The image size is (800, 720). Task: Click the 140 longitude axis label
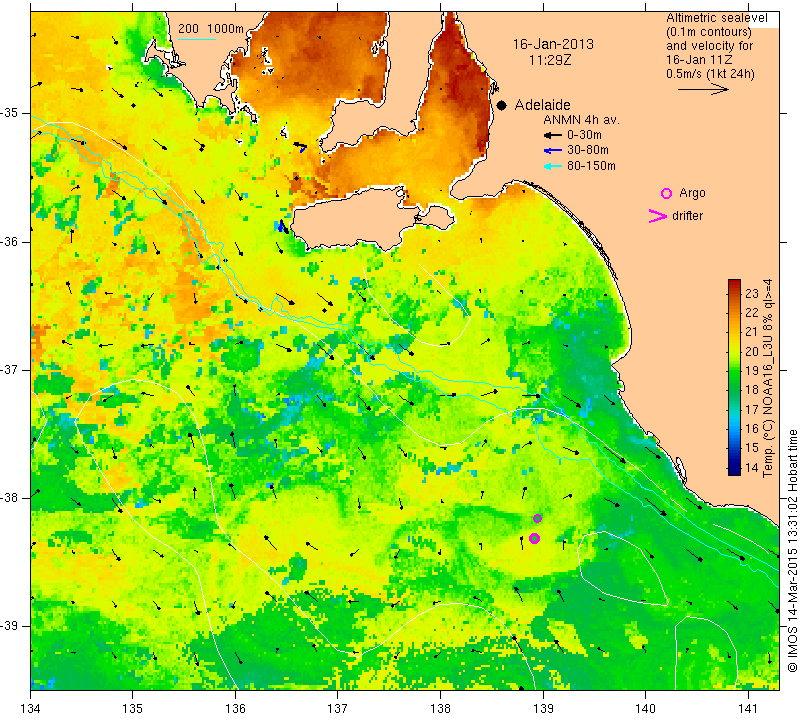pyautogui.click(x=645, y=708)
